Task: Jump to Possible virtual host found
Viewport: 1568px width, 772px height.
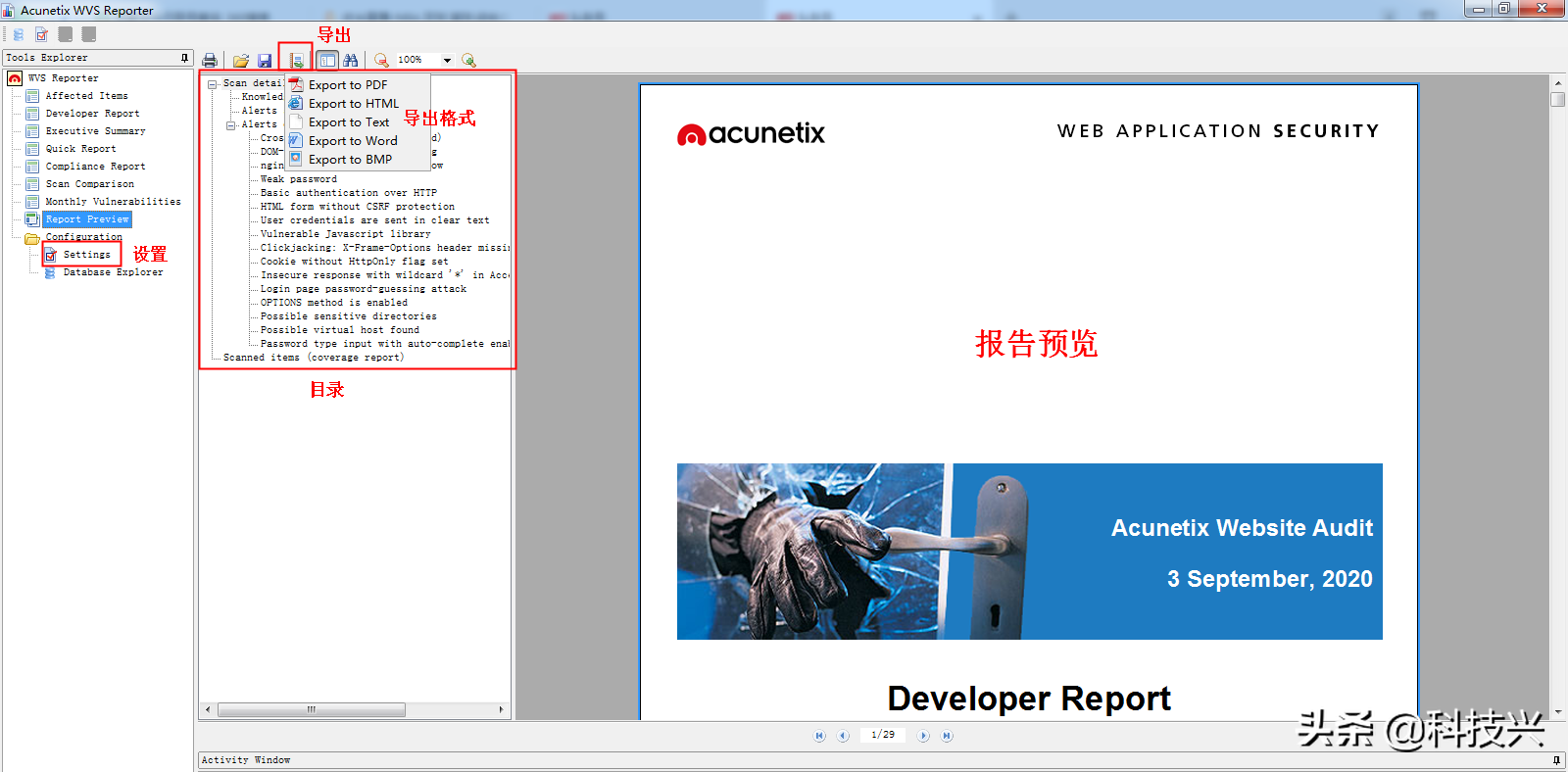Action: coord(339,330)
